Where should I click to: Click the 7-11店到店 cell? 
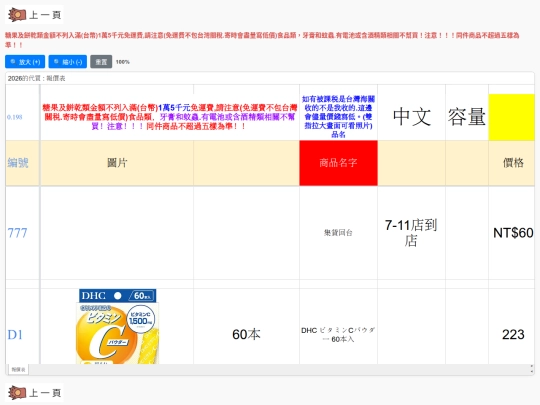coord(411,233)
